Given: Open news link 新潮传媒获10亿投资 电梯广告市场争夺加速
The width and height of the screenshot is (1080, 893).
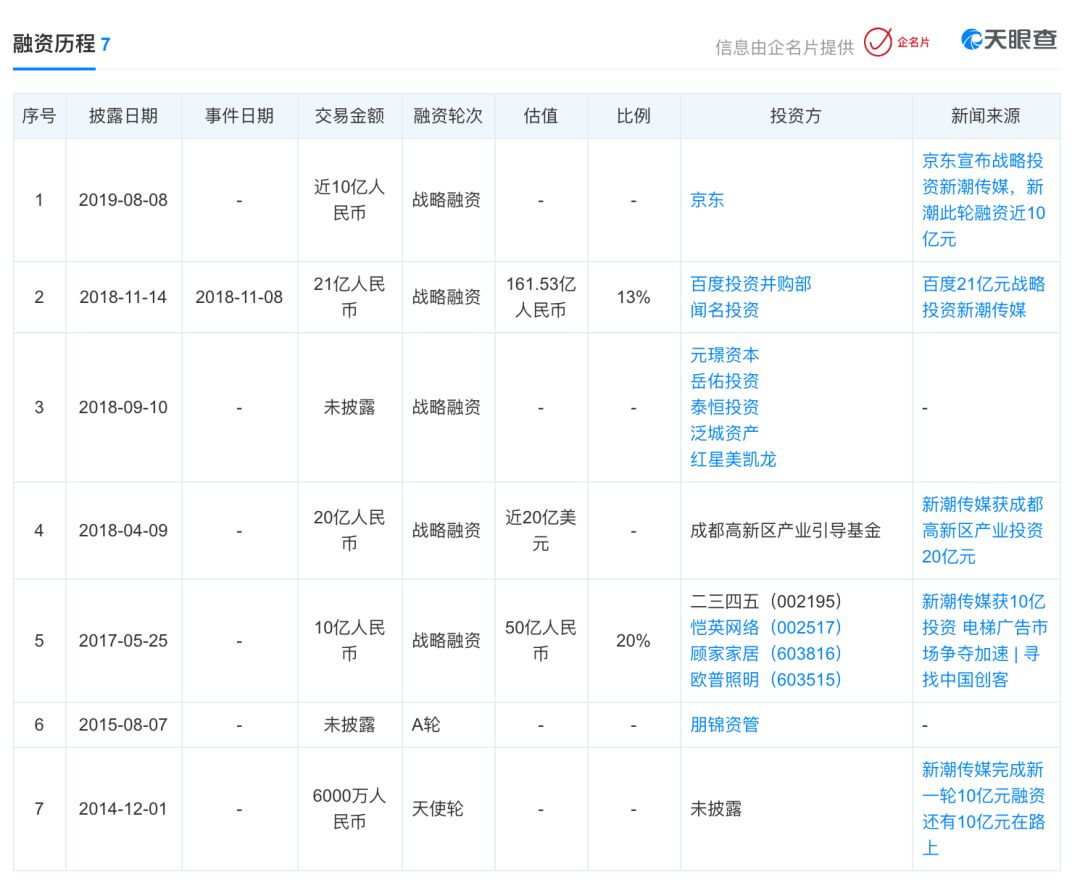Looking at the screenshot, I should coord(985,640).
